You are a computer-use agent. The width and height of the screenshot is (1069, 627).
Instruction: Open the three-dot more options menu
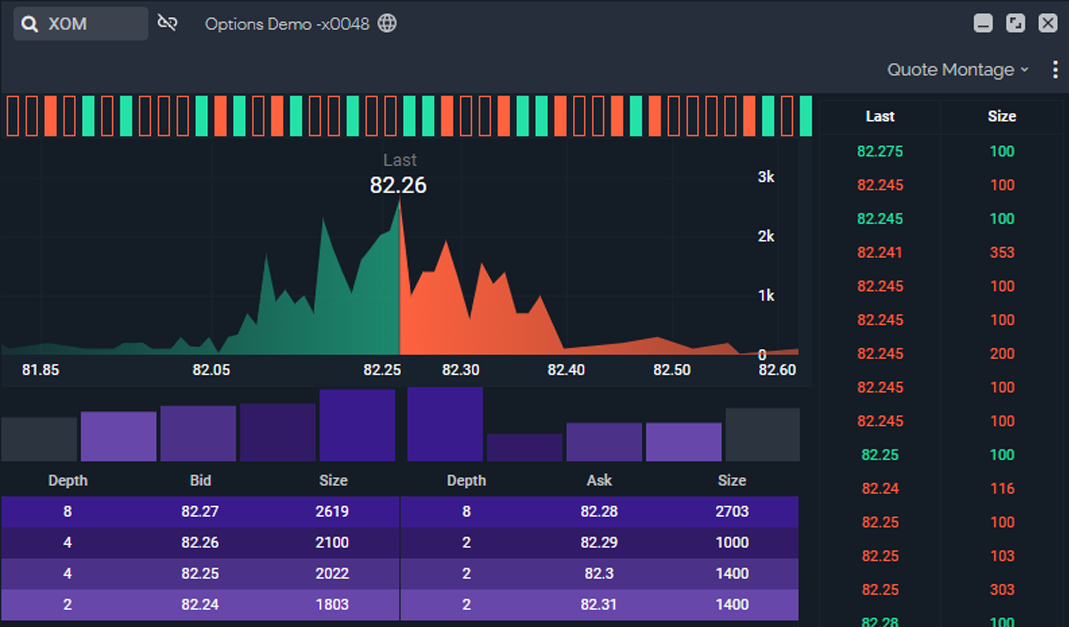[1055, 69]
